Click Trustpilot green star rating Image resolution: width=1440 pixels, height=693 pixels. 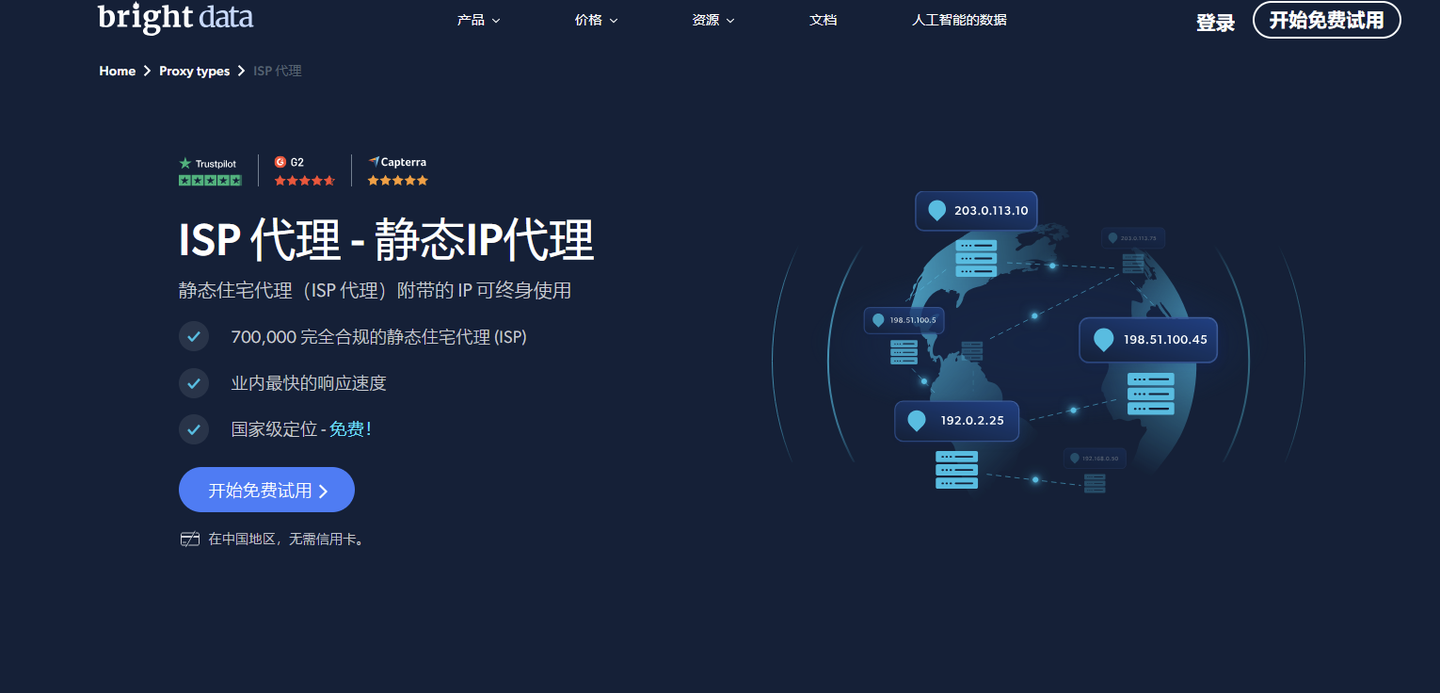click(x=210, y=180)
